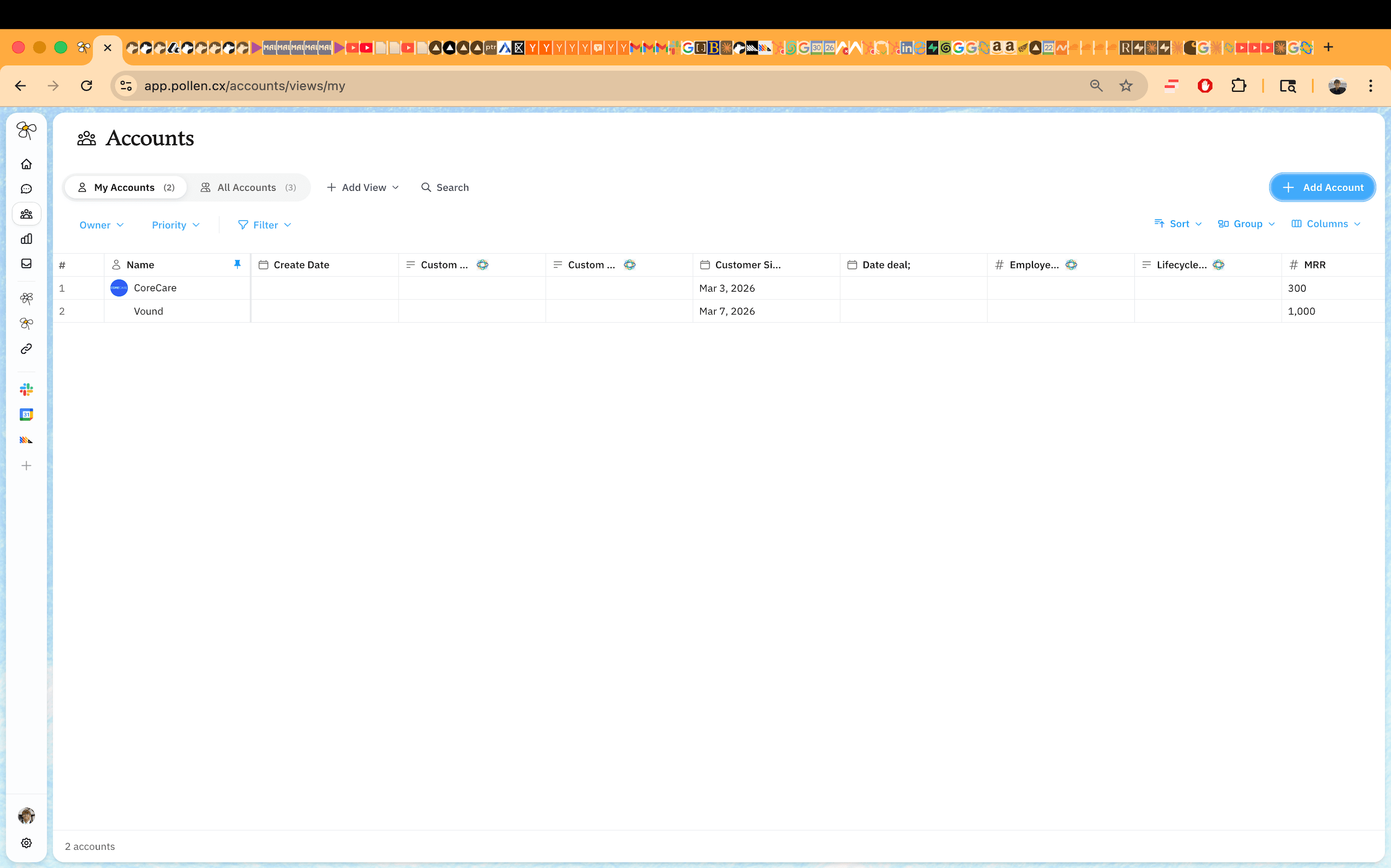Click the Name column header

[x=177, y=264]
